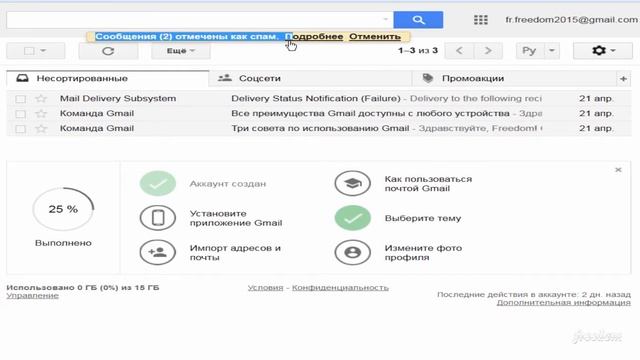Click the green checkmark for 'Аккаунт создан'
640x360 pixels.
tap(158, 183)
